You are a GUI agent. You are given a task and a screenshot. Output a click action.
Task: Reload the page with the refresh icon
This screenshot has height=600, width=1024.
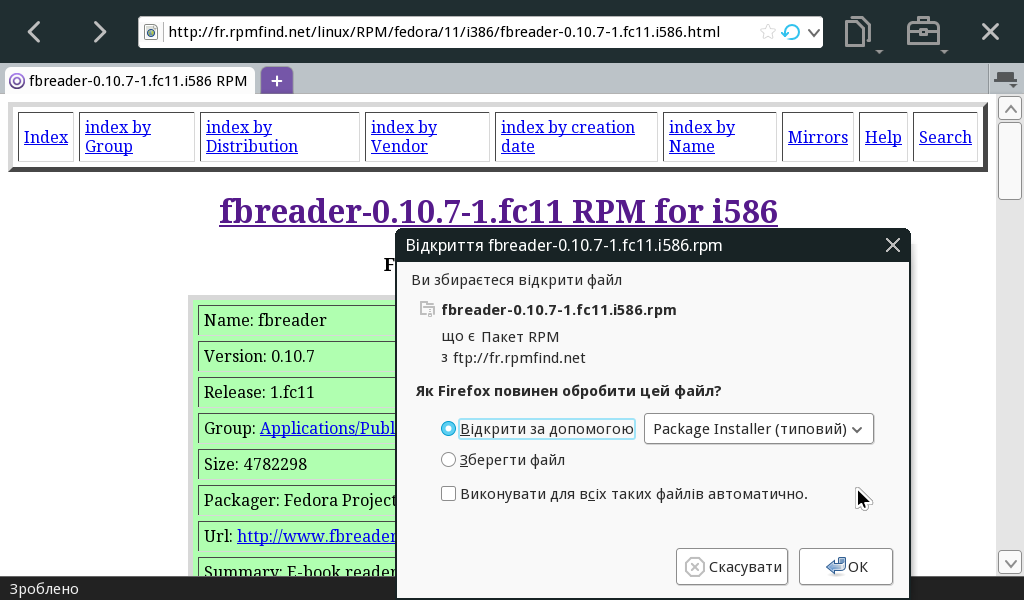(x=791, y=32)
